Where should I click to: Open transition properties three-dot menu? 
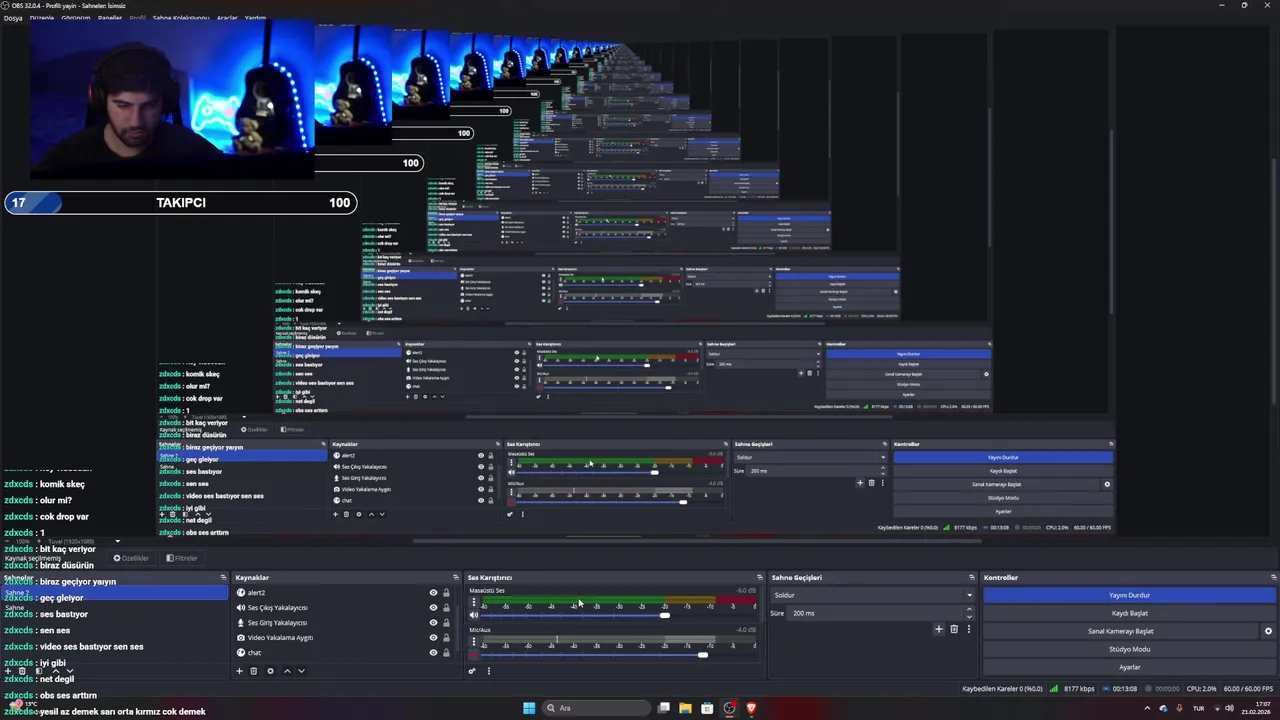pyautogui.click(x=968, y=629)
